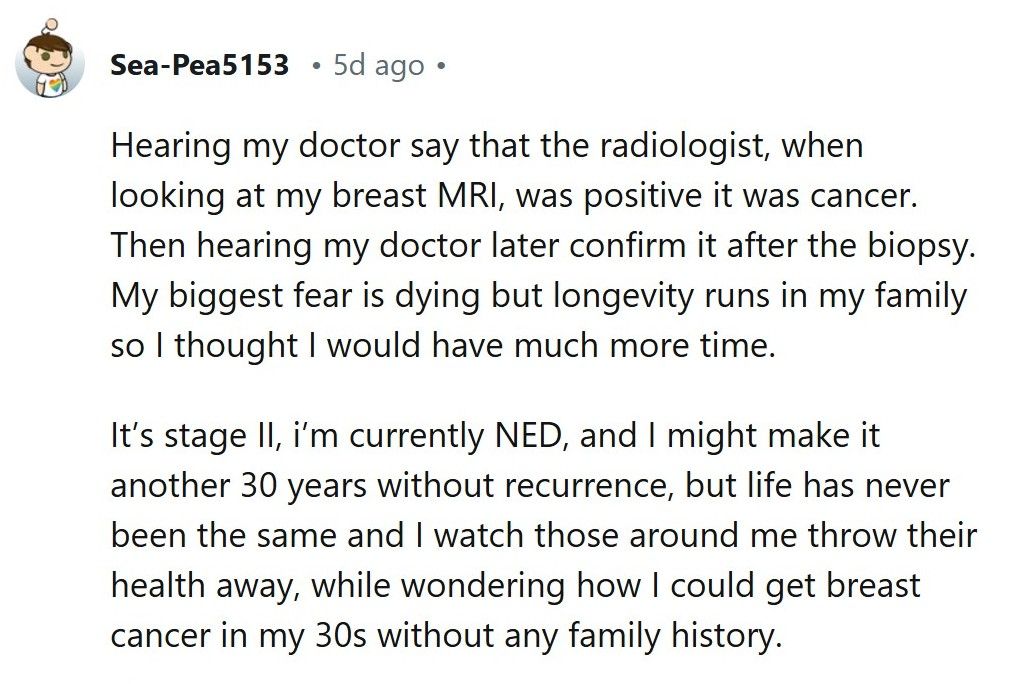
Task: Open the Sea-Pea5153 profile username link
Action: (200, 66)
